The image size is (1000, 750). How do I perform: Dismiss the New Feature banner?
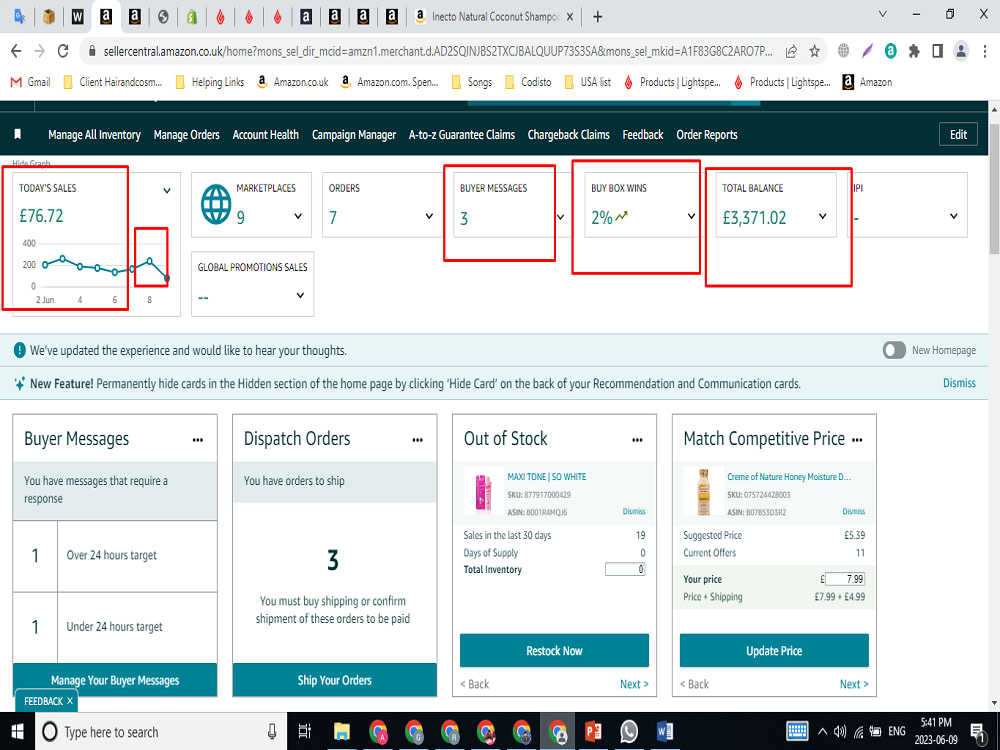click(x=959, y=383)
